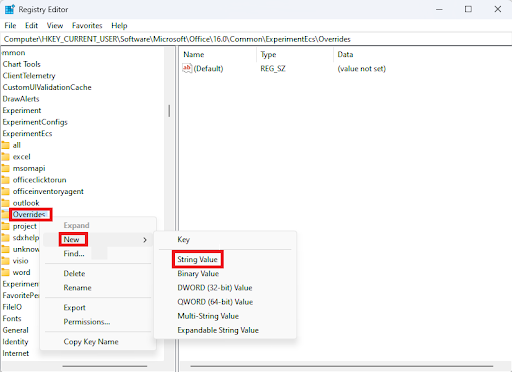The width and height of the screenshot is (512, 372).
Task: Select the Fonts key
Action: [12, 319]
